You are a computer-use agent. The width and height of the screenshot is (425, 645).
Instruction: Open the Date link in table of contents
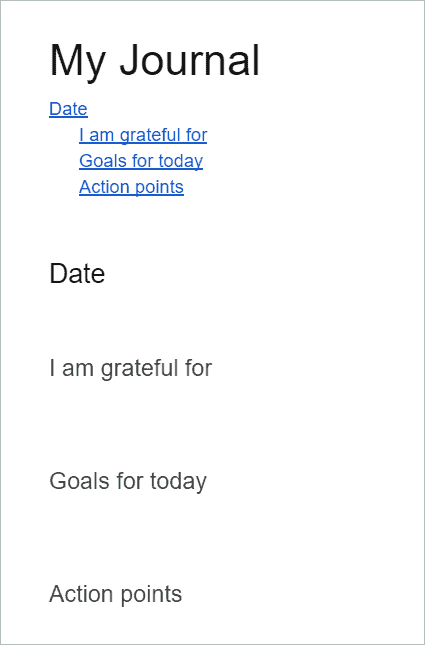point(68,109)
